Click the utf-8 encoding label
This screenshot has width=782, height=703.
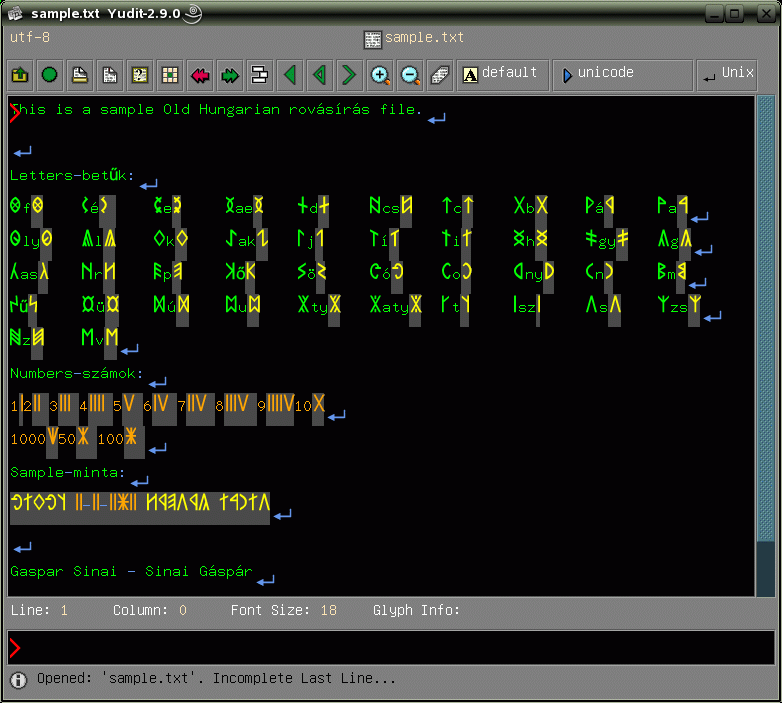(x=30, y=38)
